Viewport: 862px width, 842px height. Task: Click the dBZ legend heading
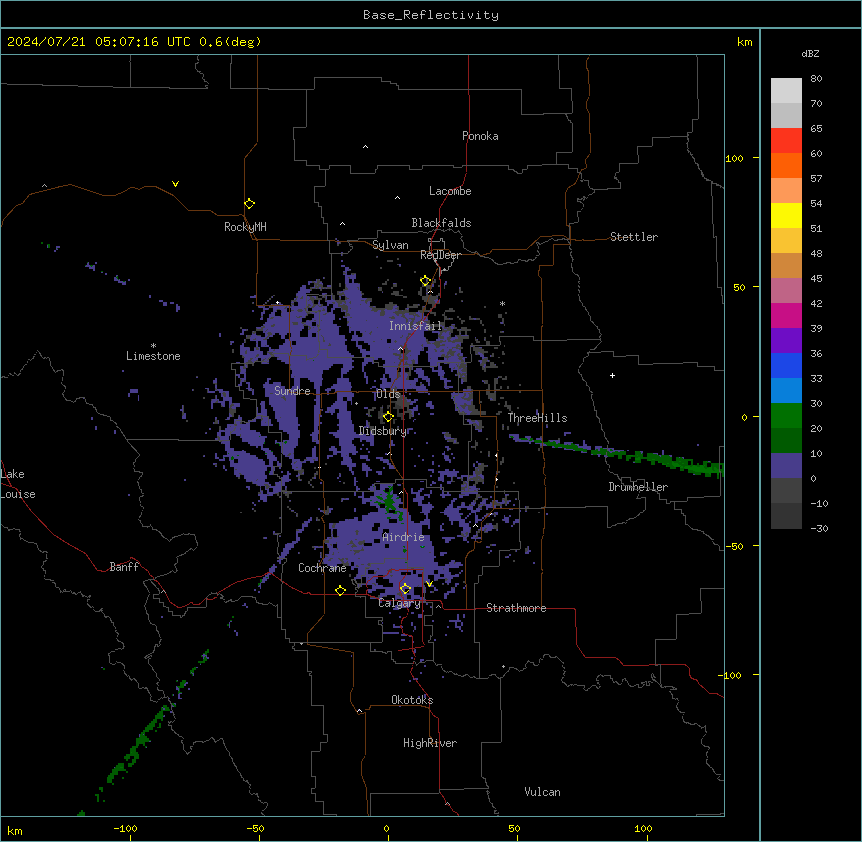pyautogui.click(x=810, y=54)
